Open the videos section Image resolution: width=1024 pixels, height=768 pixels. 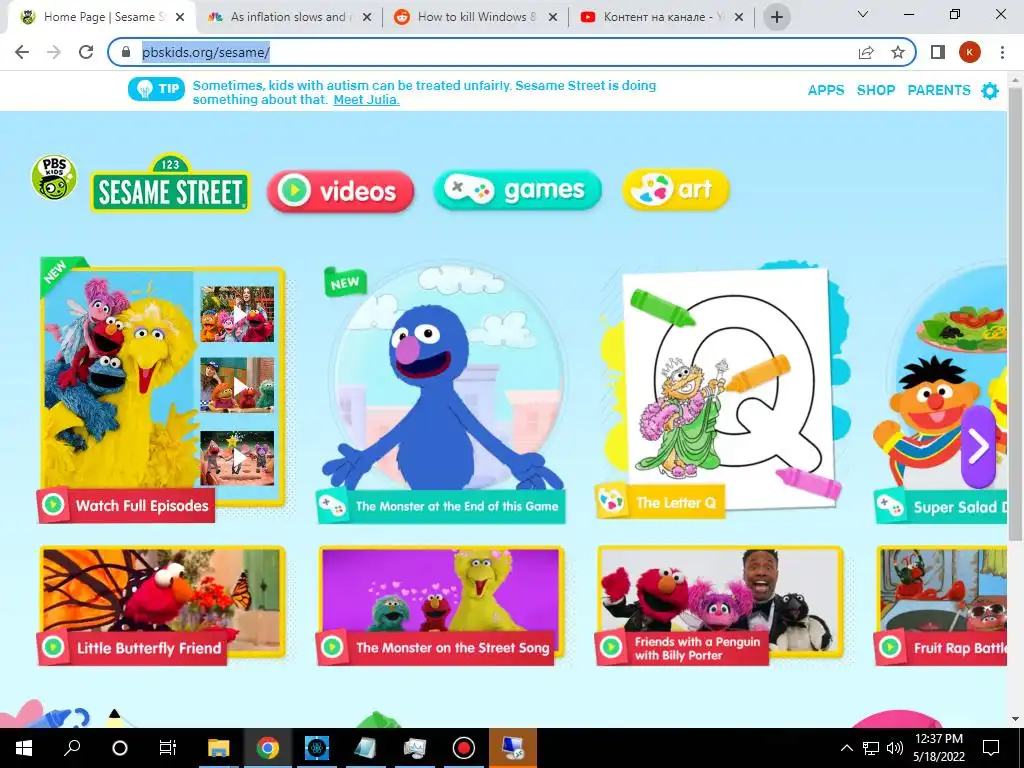pos(340,191)
